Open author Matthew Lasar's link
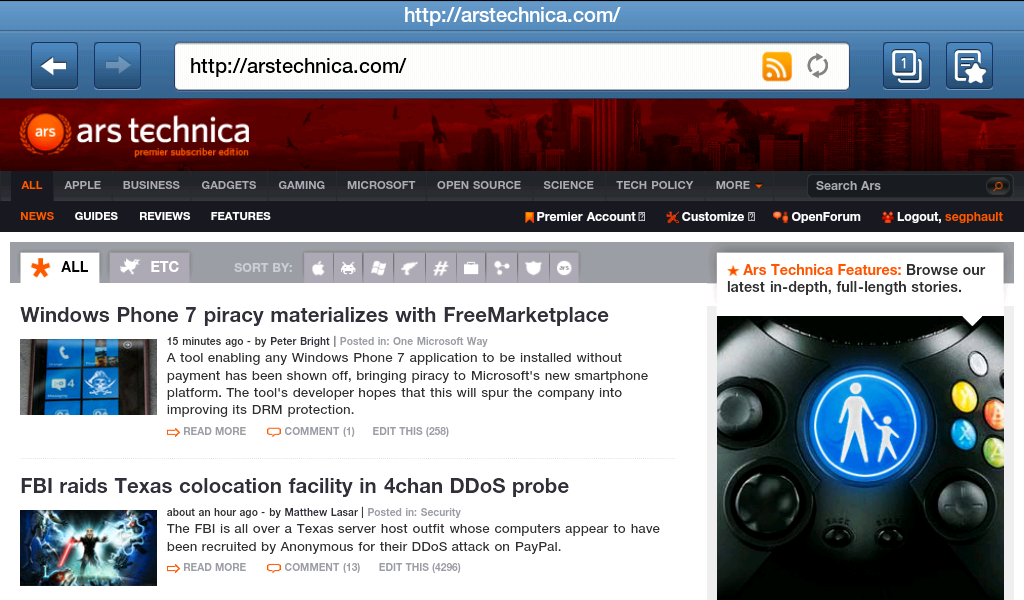1024x600 pixels. click(321, 512)
